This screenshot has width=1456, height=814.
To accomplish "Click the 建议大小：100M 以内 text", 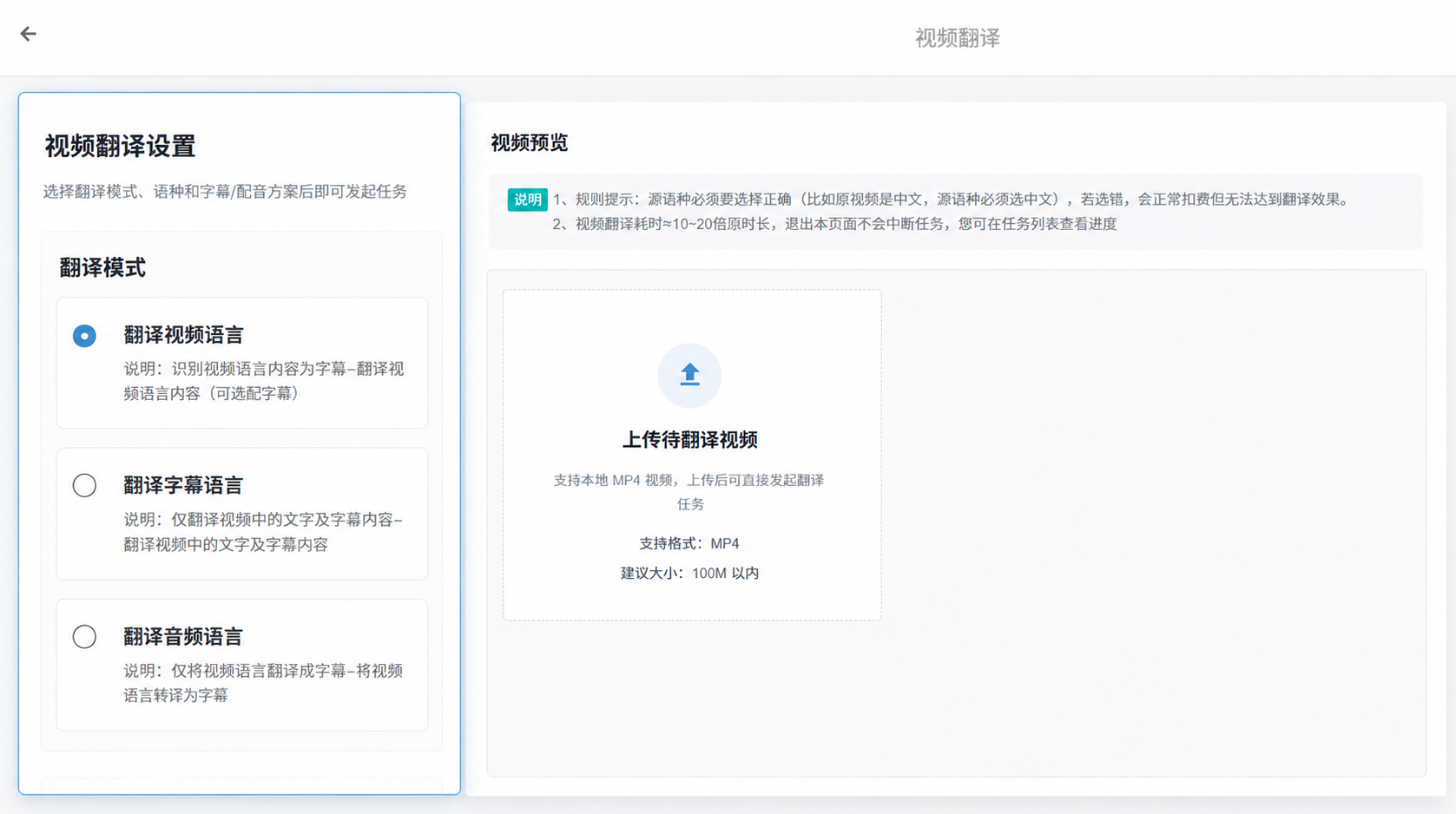I will pyautogui.click(x=689, y=573).
